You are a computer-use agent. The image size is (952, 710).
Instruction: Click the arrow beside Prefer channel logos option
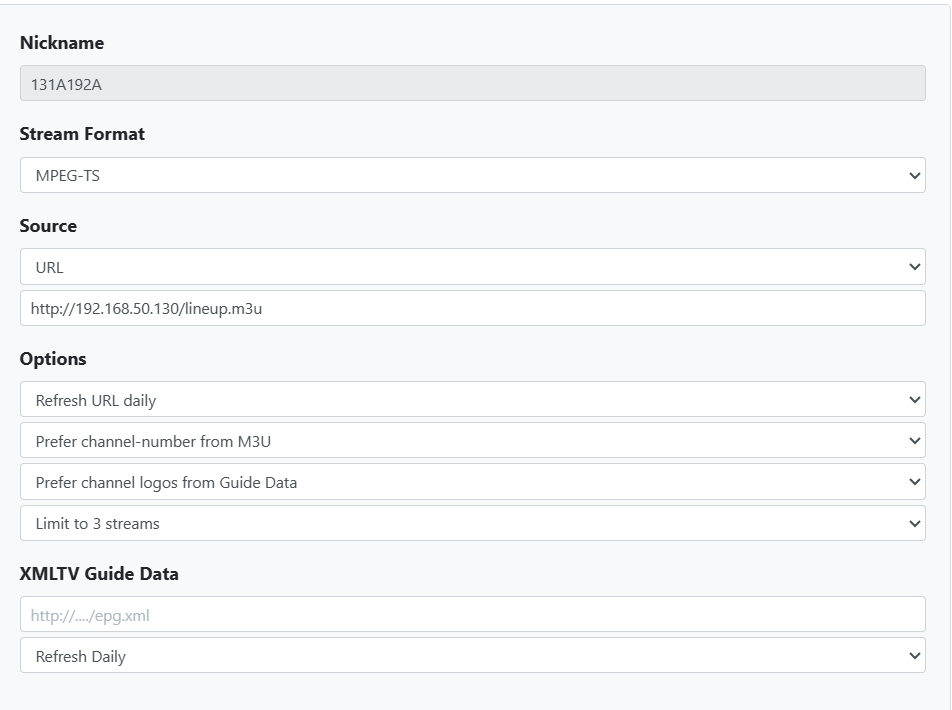tap(914, 482)
